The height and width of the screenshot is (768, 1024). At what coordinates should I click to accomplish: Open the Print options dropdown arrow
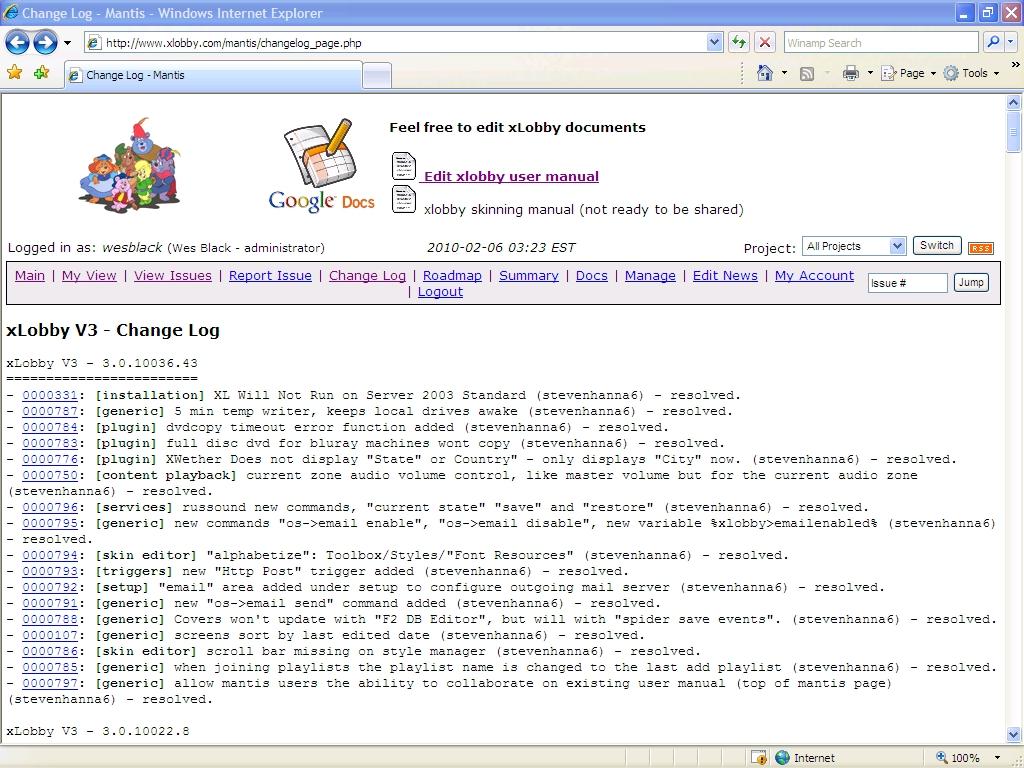870,73
